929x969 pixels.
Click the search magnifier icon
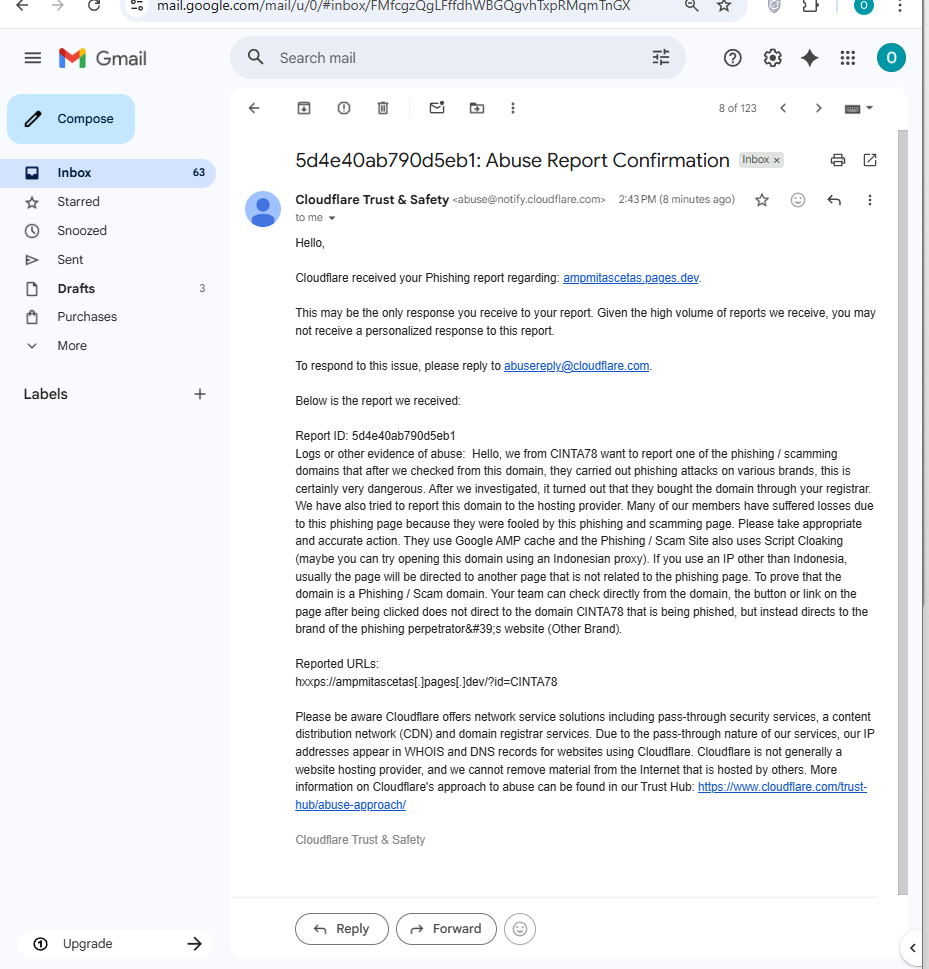click(x=255, y=57)
